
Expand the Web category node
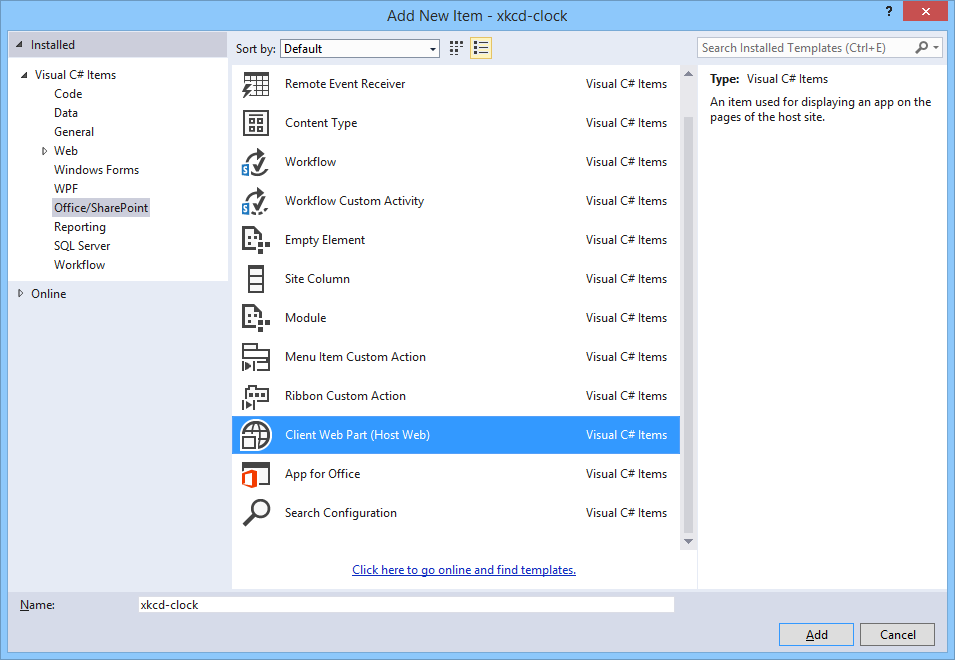click(x=44, y=151)
